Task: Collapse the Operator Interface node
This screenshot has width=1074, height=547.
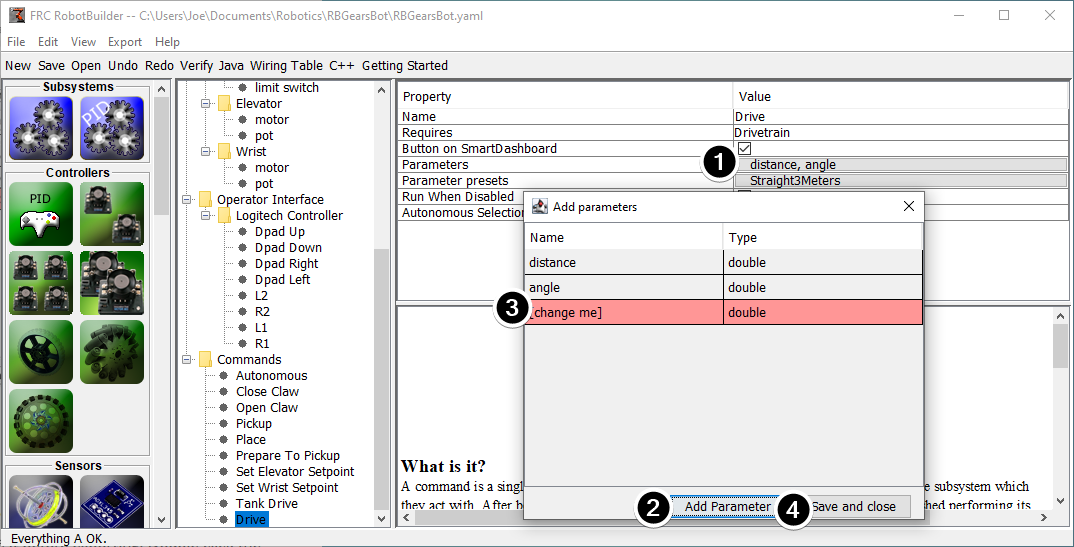Action: [x=186, y=200]
